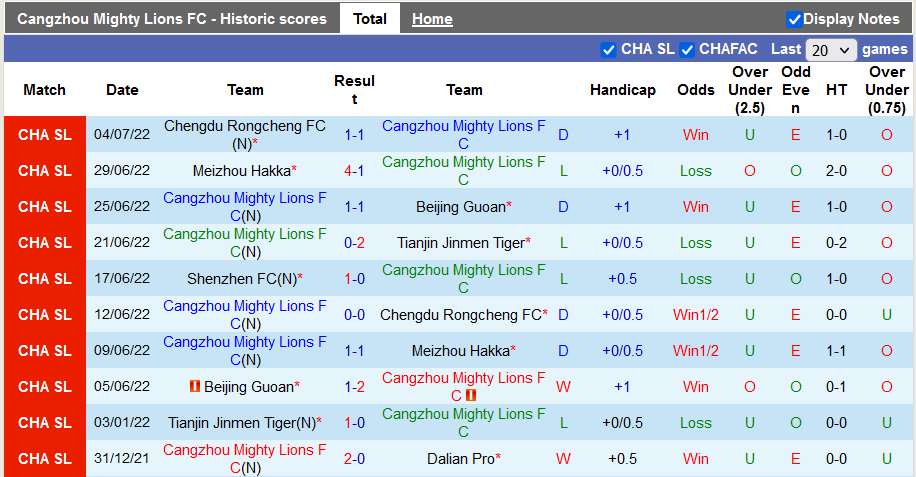The width and height of the screenshot is (916, 477).
Task: Click the Odd Even column header
Action: [x=796, y=90]
